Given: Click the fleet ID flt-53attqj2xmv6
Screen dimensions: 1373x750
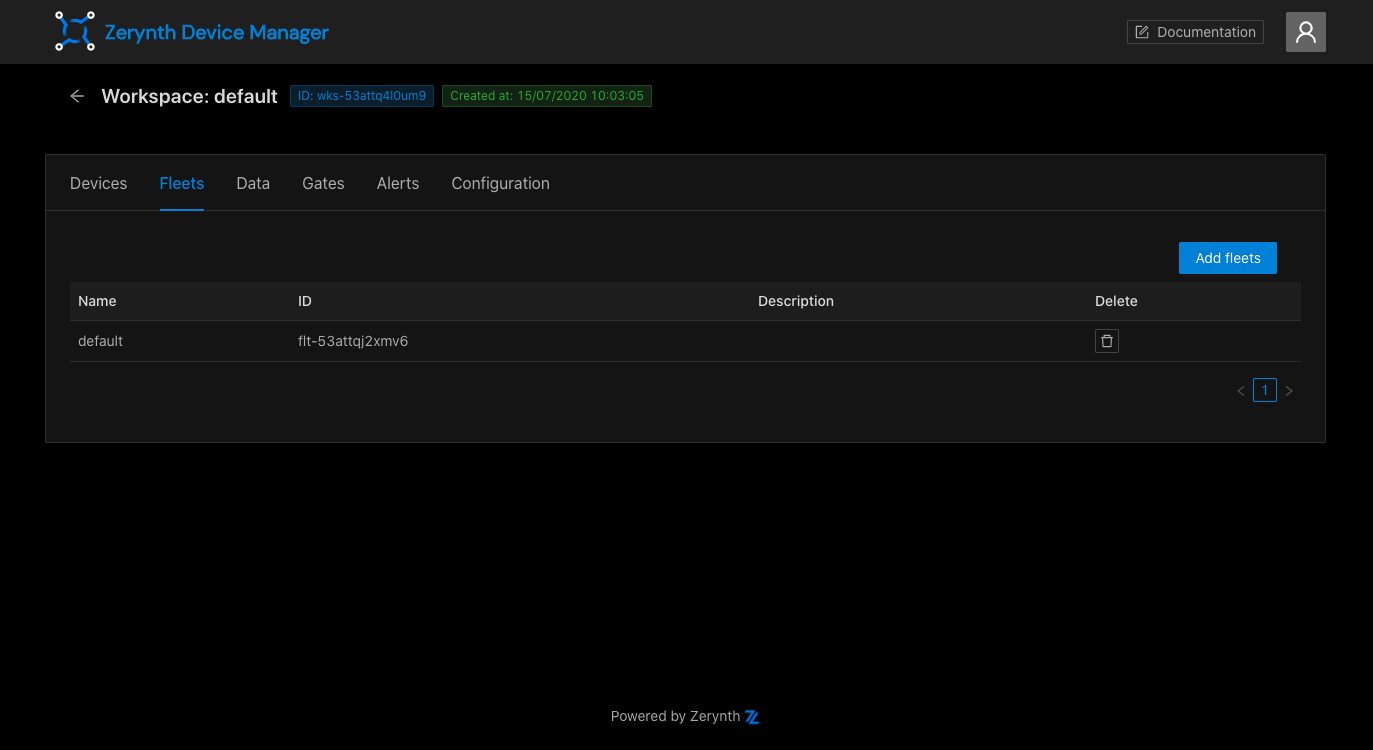Looking at the screenshot, I should (353, 341).
